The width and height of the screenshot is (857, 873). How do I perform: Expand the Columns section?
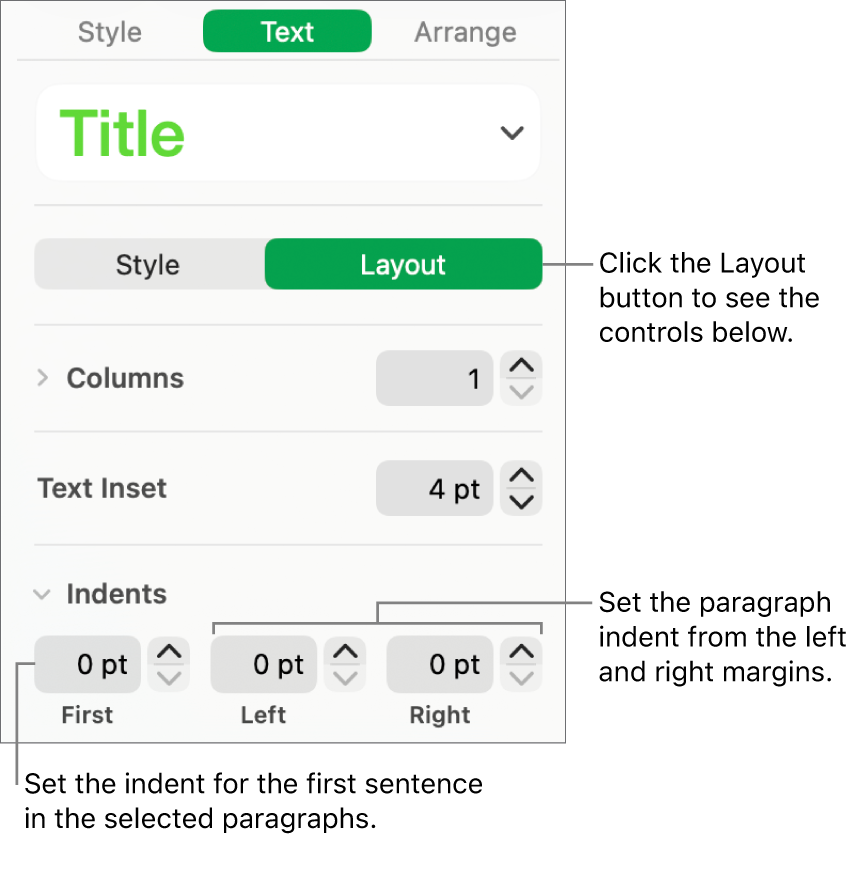(x=41, y=378)
